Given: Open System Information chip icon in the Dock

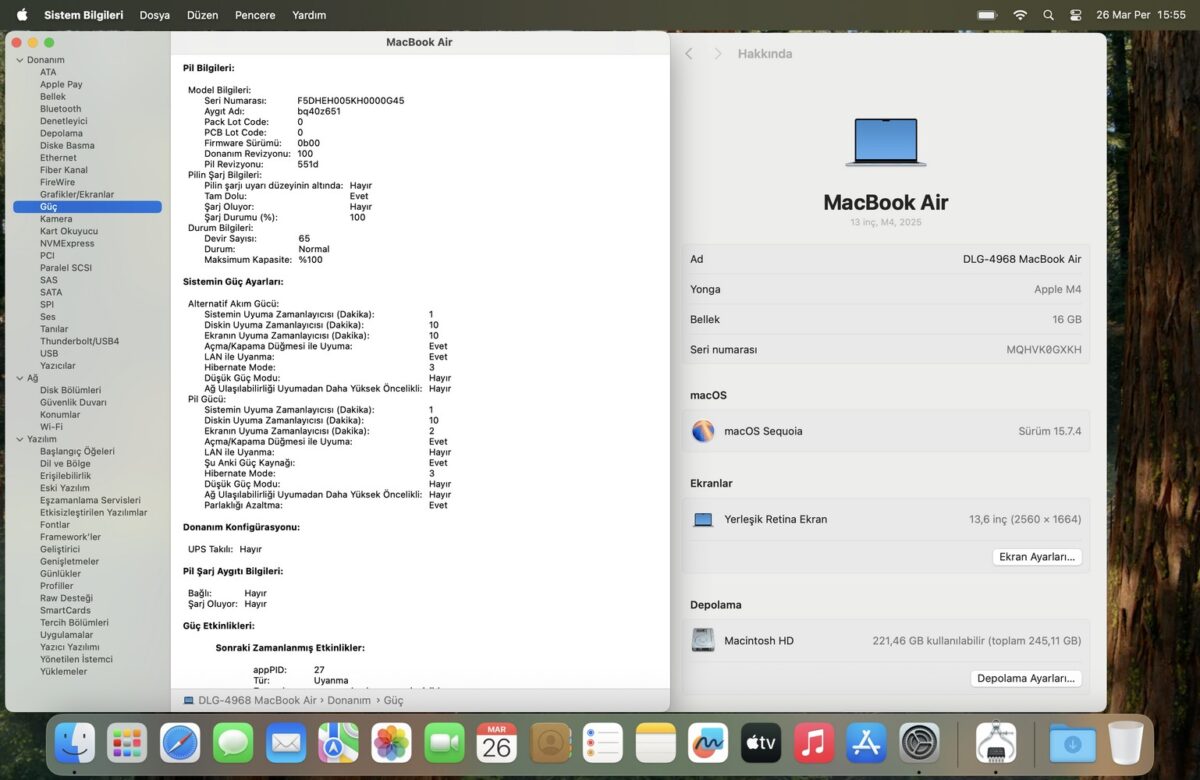Looking at the screenshot, I should [996, 743].
